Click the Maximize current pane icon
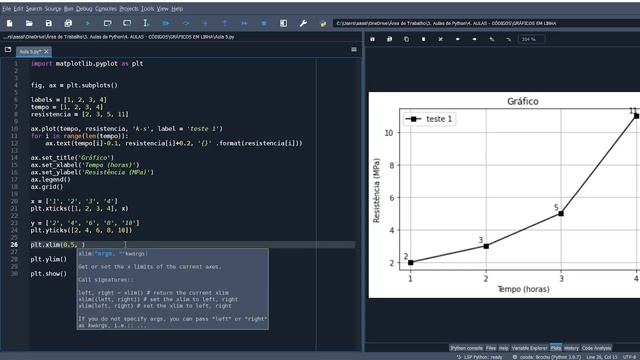This screenshot has height=360, width=640. tap(283, 24)
